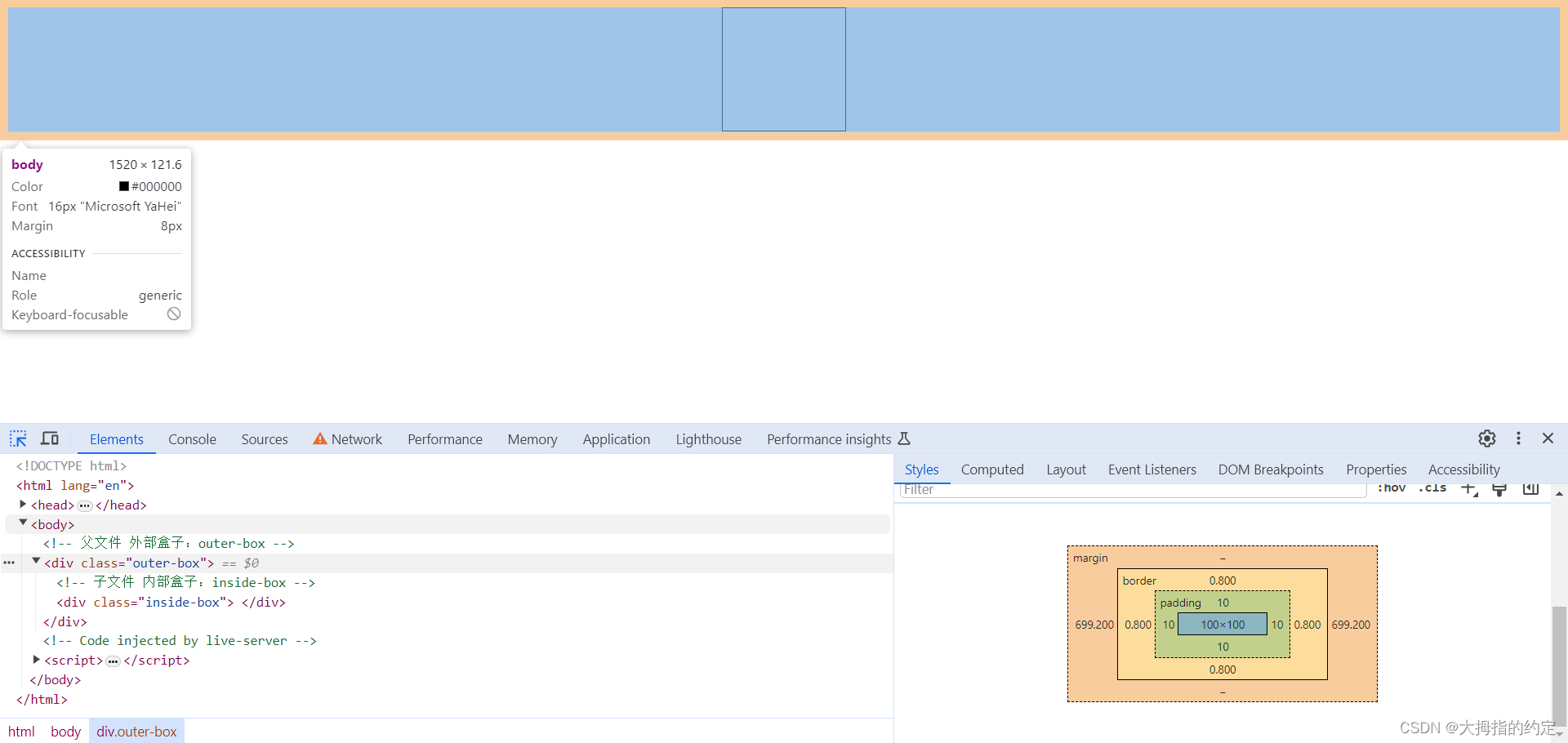Screen dimensions: 1568x743
Task: Select body in the breadcrumb bar
Action: (x=65, y=732)
